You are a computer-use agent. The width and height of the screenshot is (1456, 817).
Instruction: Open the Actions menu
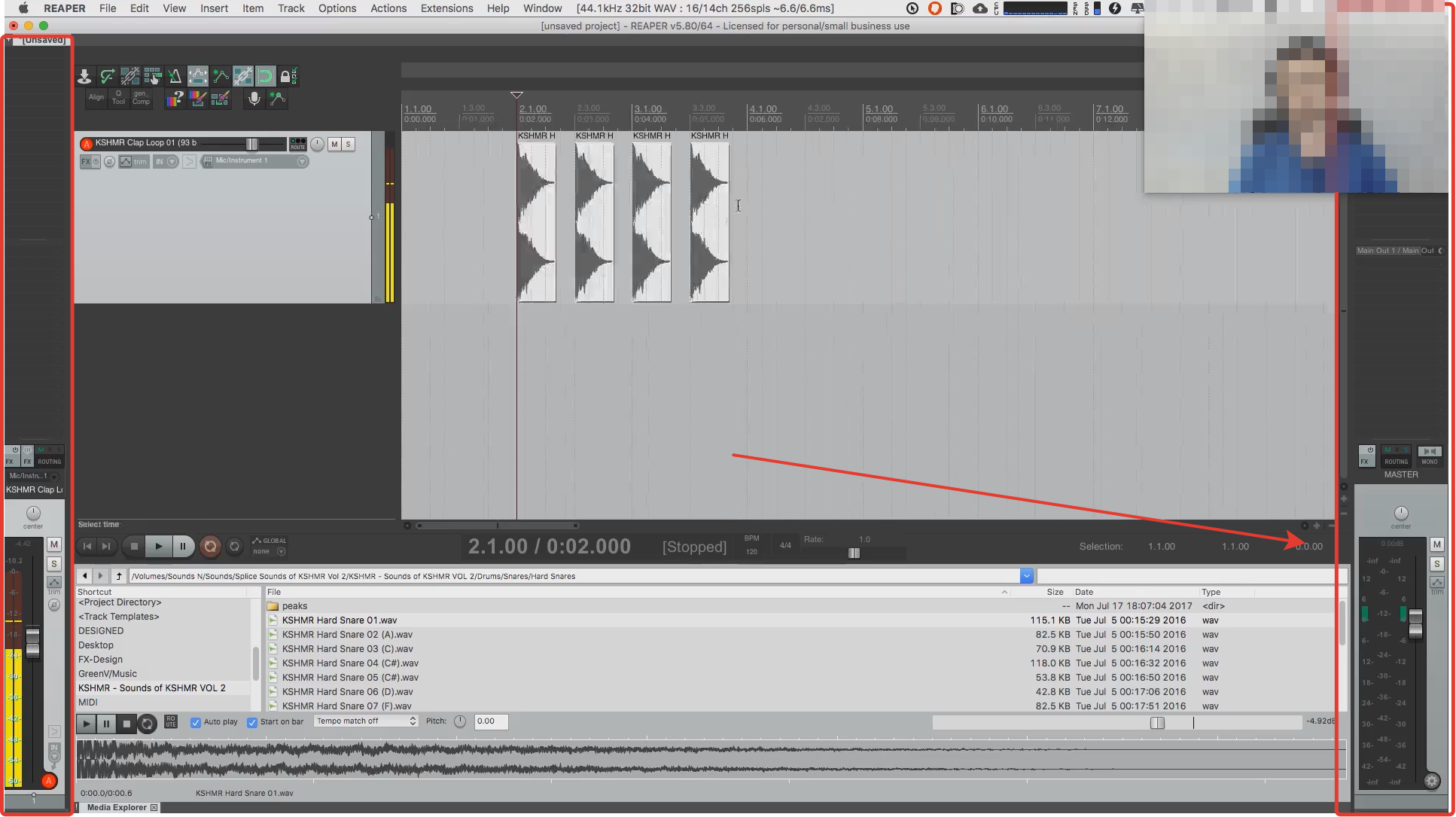[x=388, y=8]
